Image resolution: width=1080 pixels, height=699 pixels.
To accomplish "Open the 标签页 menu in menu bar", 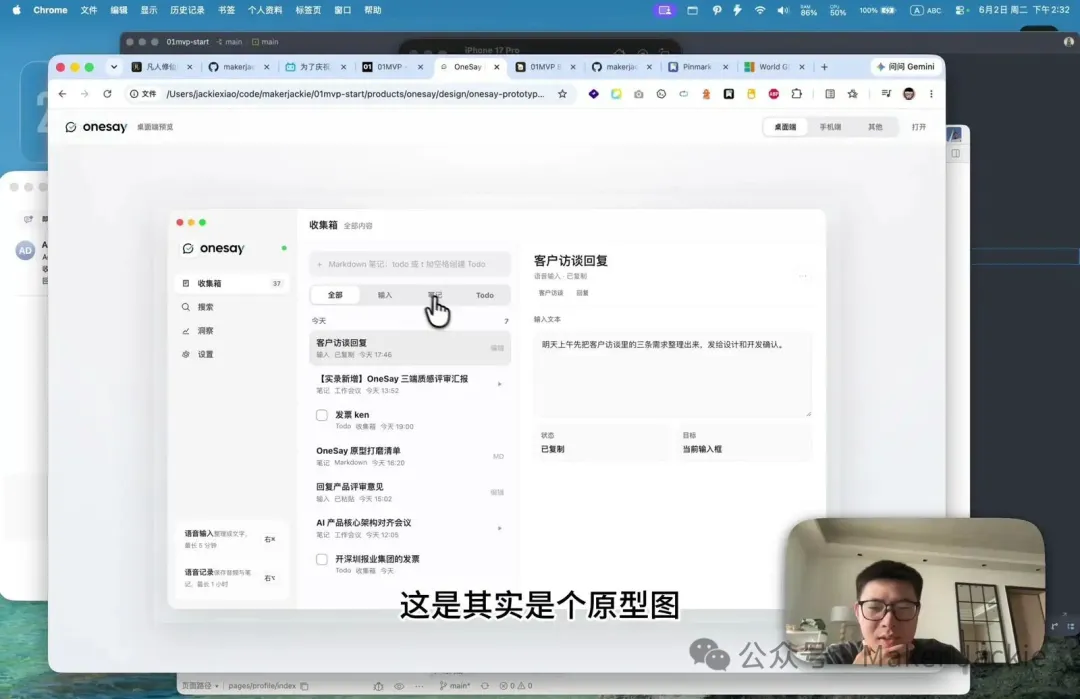I will (308, 10).
